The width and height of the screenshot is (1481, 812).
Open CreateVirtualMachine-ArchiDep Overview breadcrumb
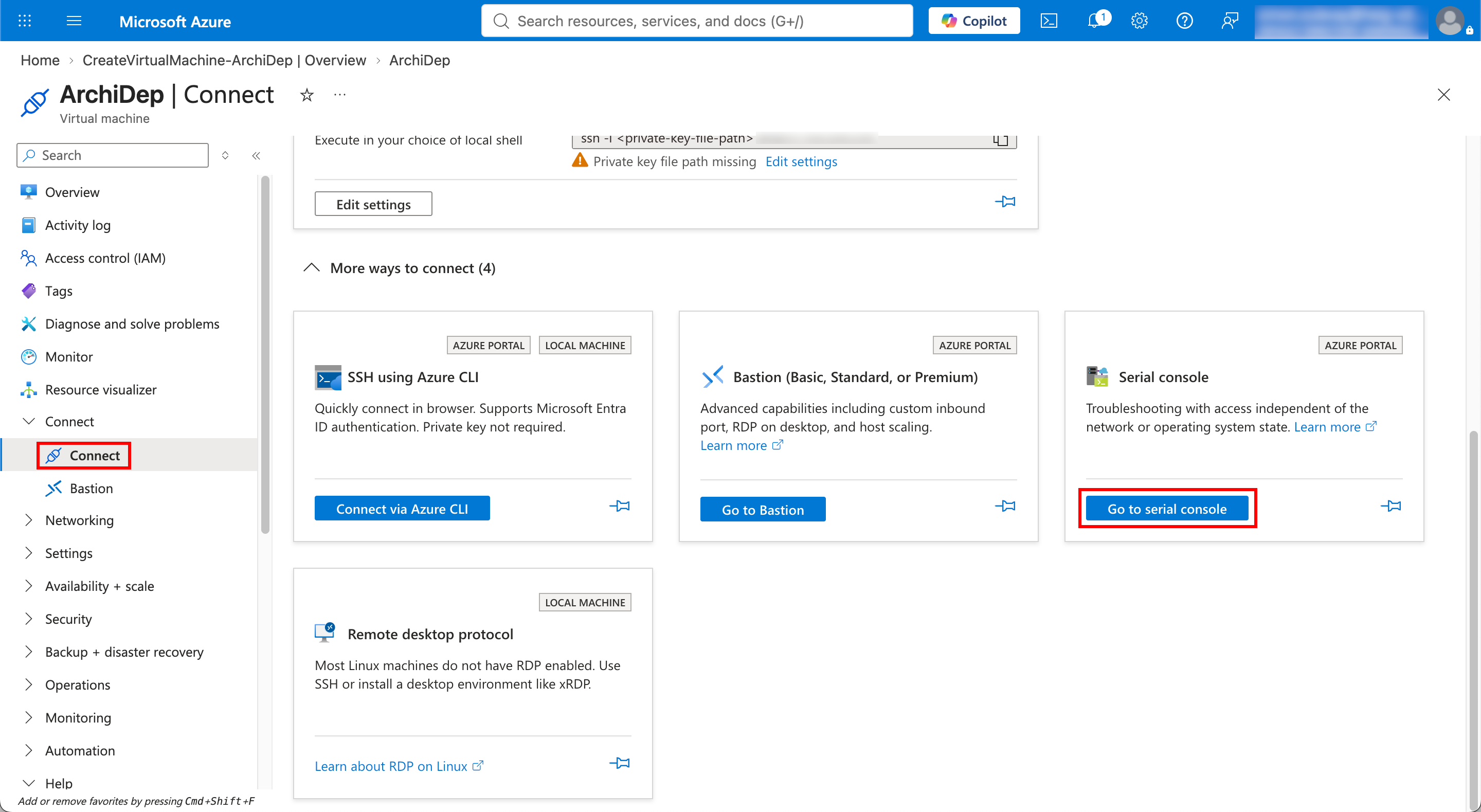coord(224,60)
